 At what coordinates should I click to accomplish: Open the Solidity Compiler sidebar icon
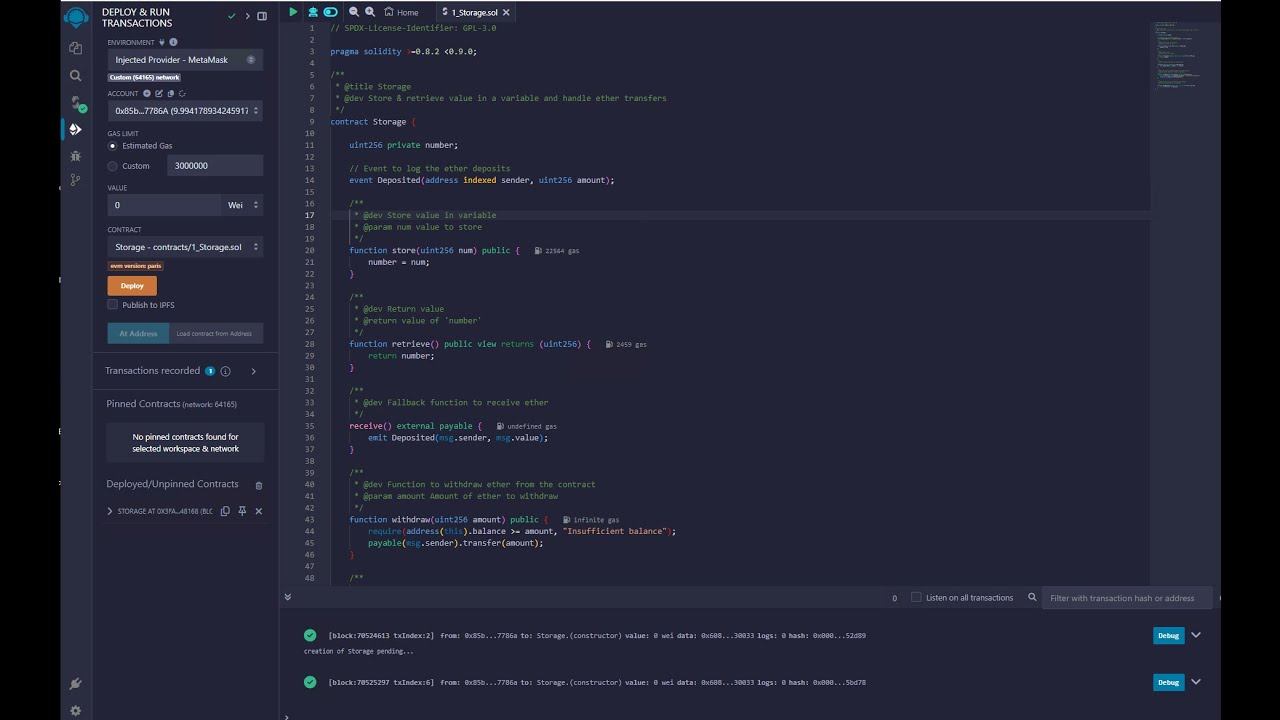pyautogui.click(x=76, y=102)
